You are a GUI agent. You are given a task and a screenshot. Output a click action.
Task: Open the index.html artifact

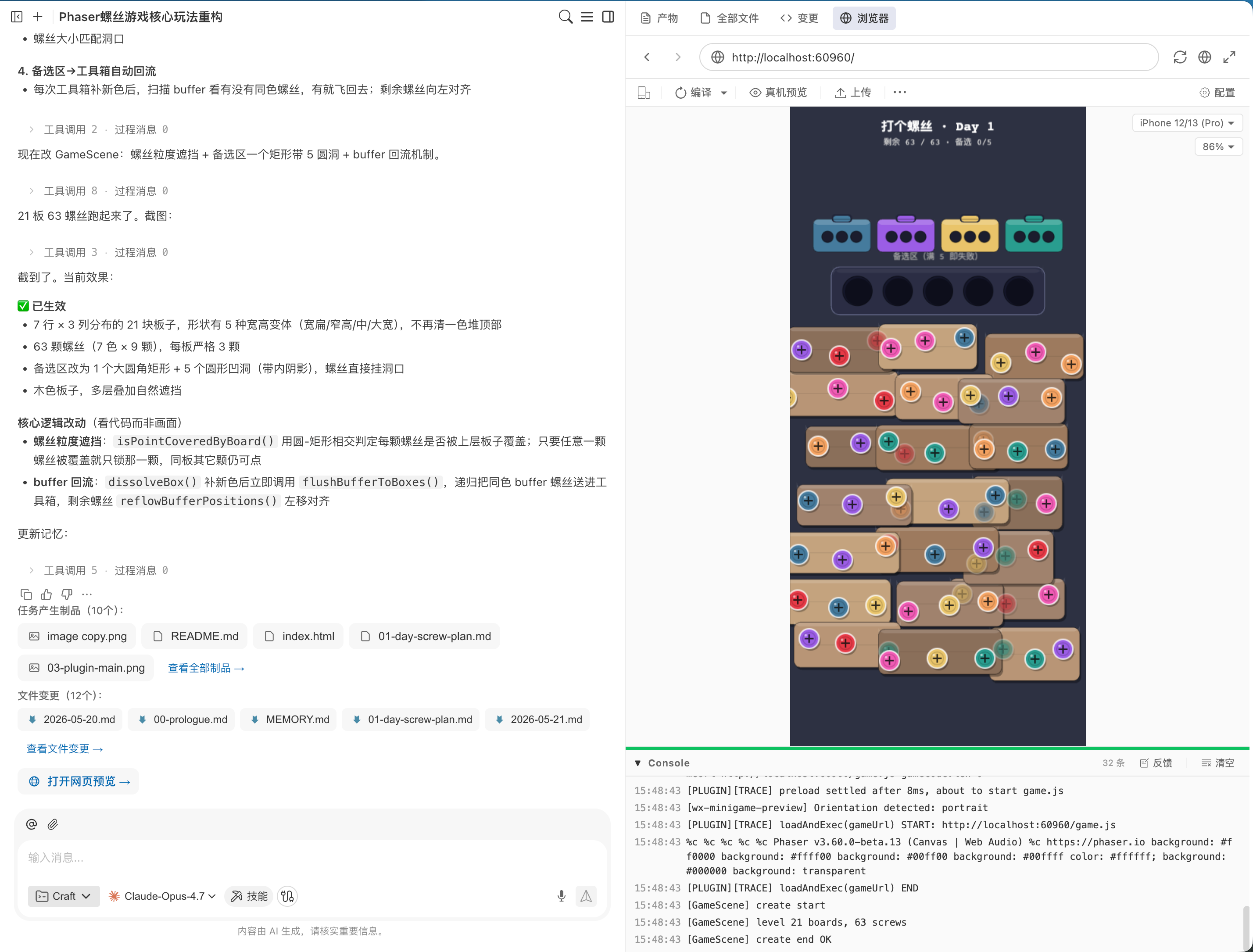tap(299, 637)
